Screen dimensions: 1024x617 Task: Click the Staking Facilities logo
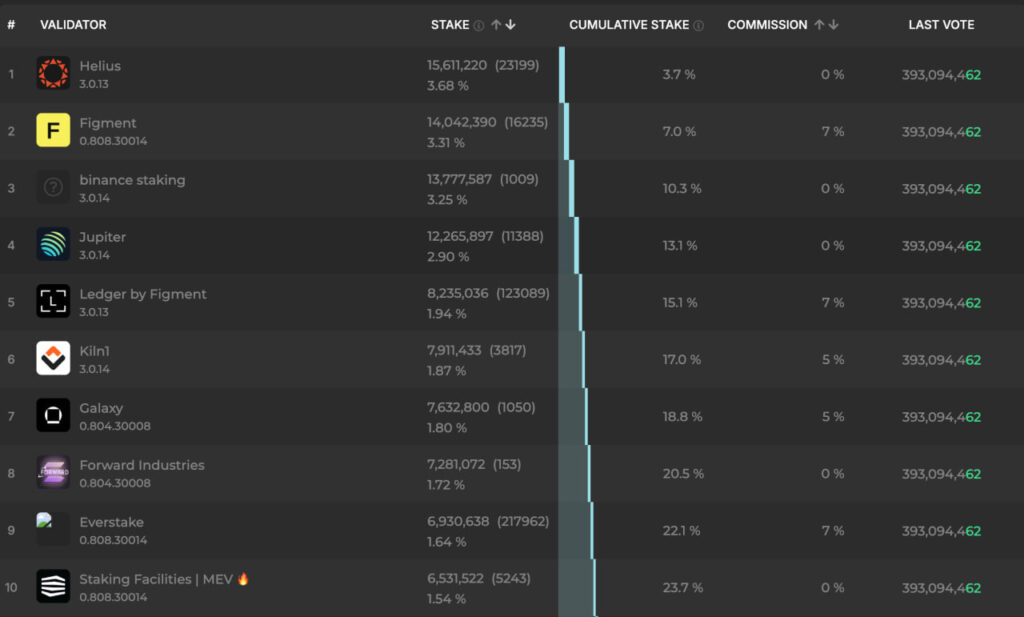tap(53, 586)
